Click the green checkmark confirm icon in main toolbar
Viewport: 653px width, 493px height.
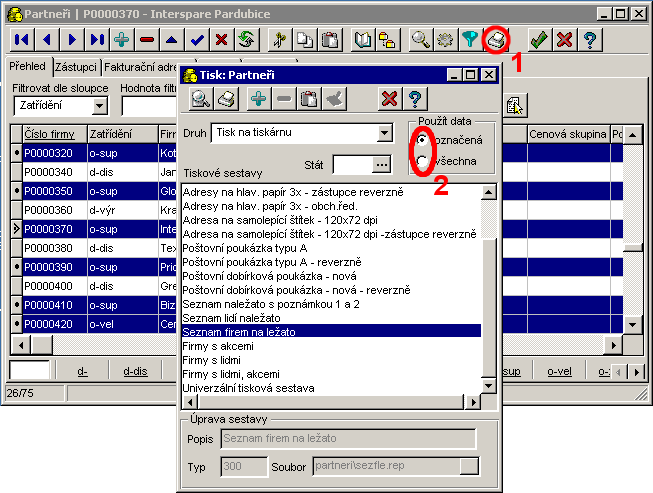(539, 40)
